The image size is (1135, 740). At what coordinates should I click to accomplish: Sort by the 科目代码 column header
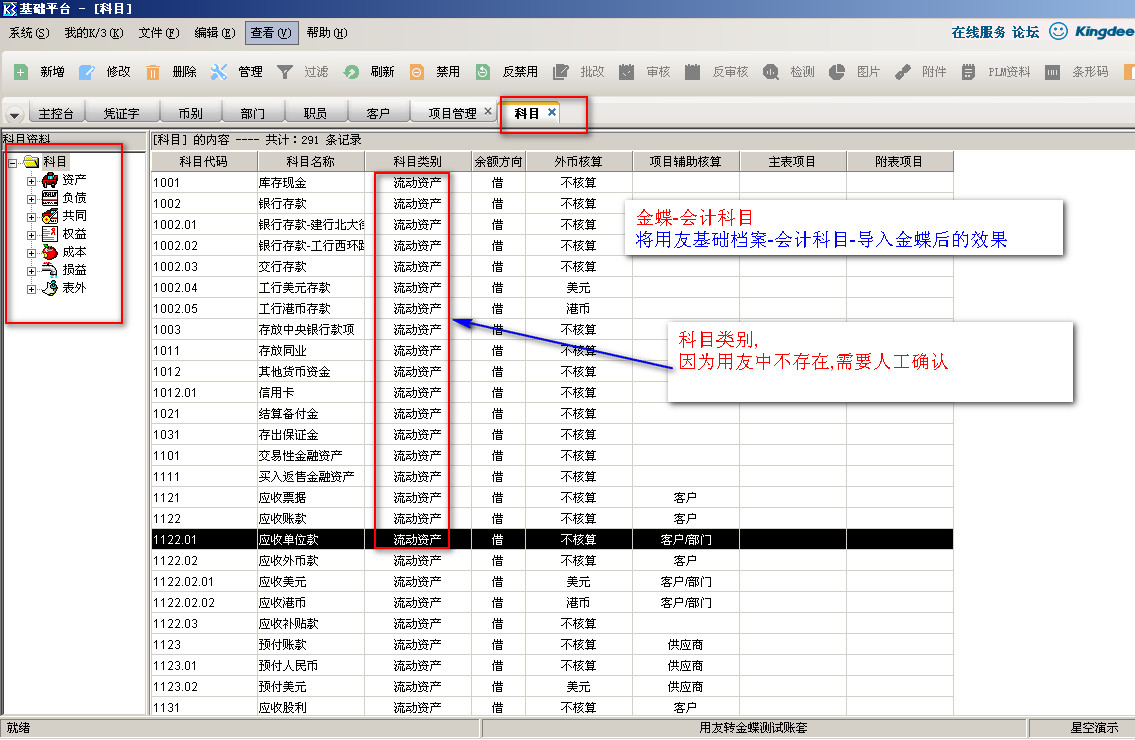203,161
